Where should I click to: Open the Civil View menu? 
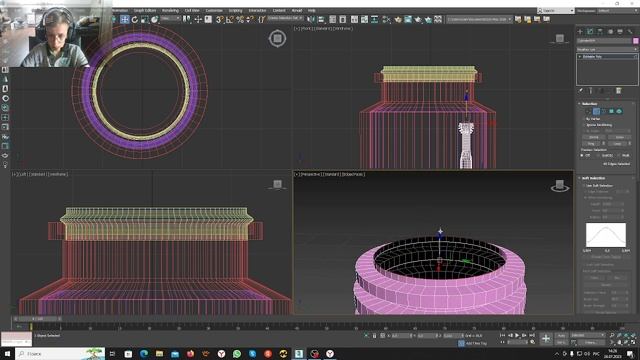tap(192, 11)
